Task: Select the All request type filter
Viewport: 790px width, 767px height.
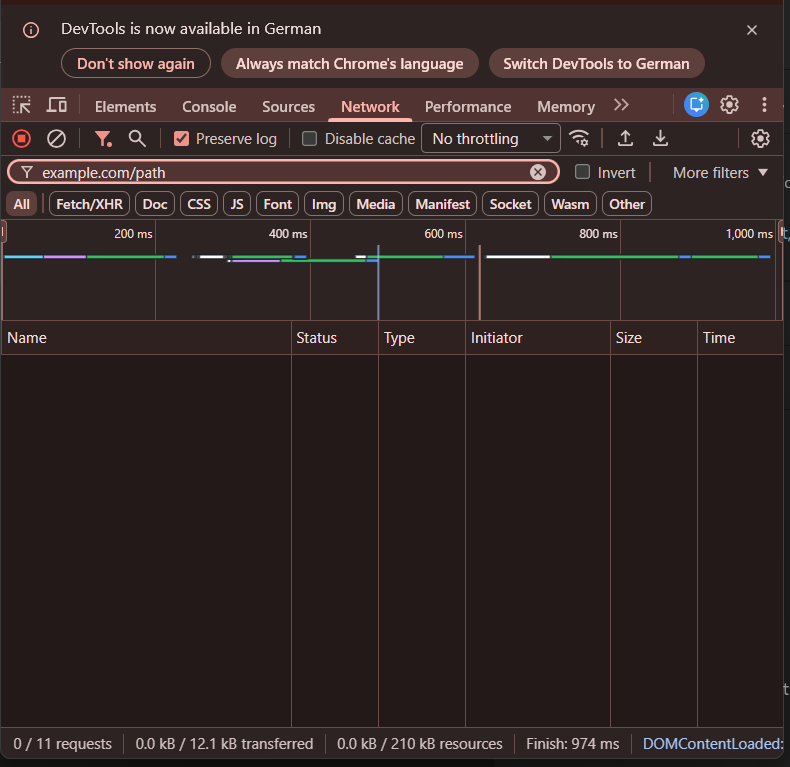Action: 22,204
